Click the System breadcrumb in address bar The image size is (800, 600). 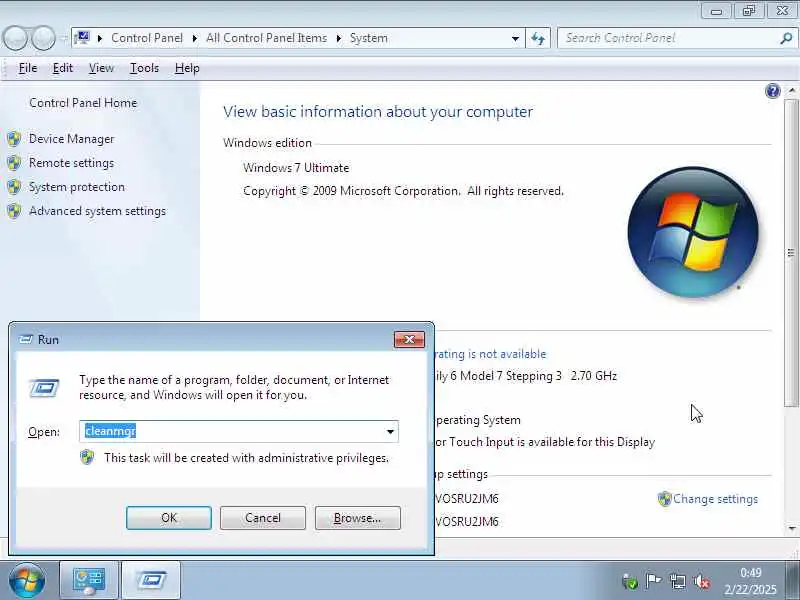tap(369, 38)
